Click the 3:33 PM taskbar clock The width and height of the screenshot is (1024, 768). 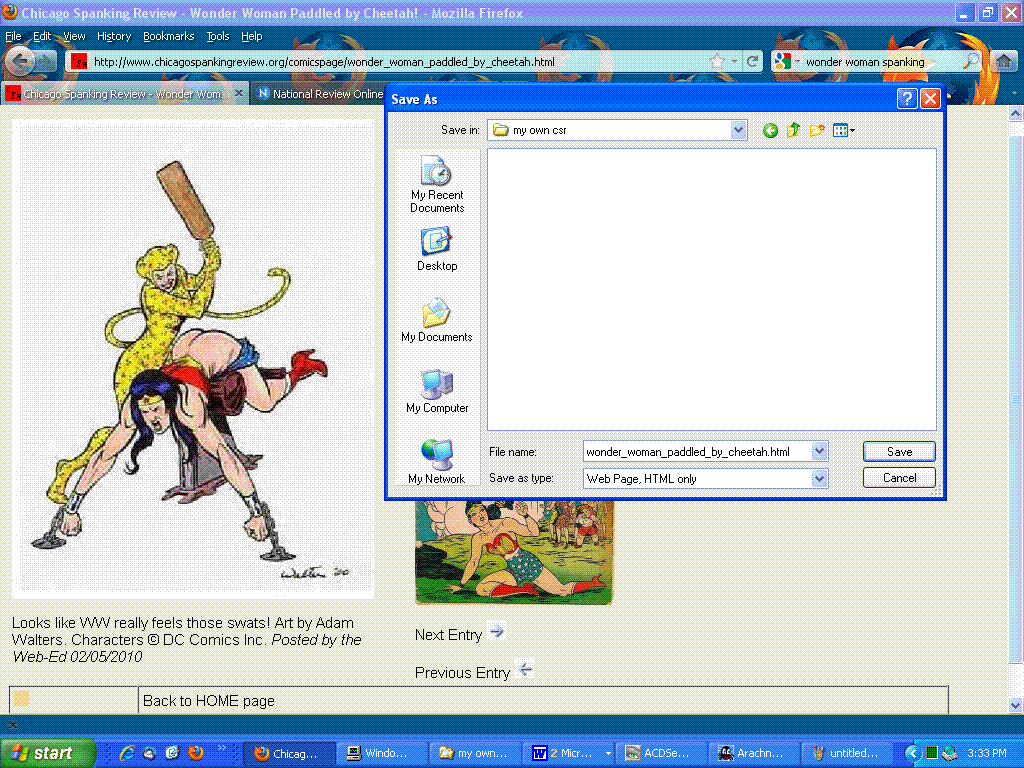(x=987, y=753)
